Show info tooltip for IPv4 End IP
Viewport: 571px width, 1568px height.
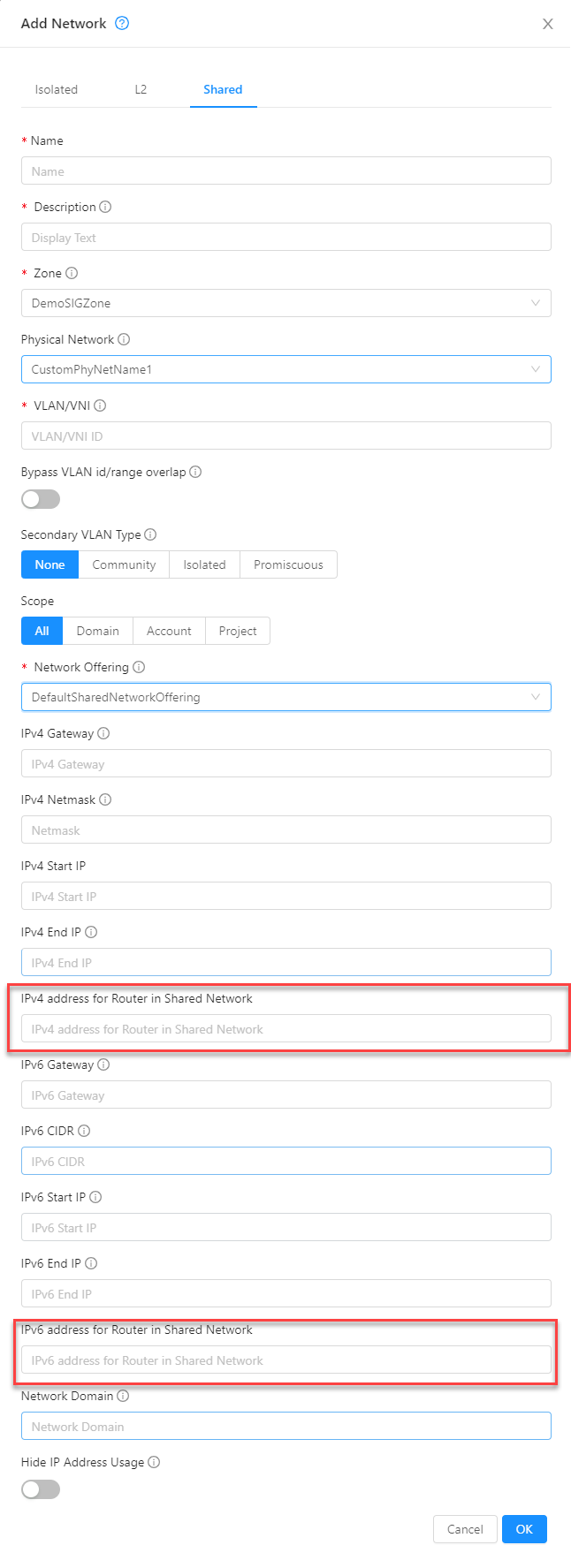[91, 932]
